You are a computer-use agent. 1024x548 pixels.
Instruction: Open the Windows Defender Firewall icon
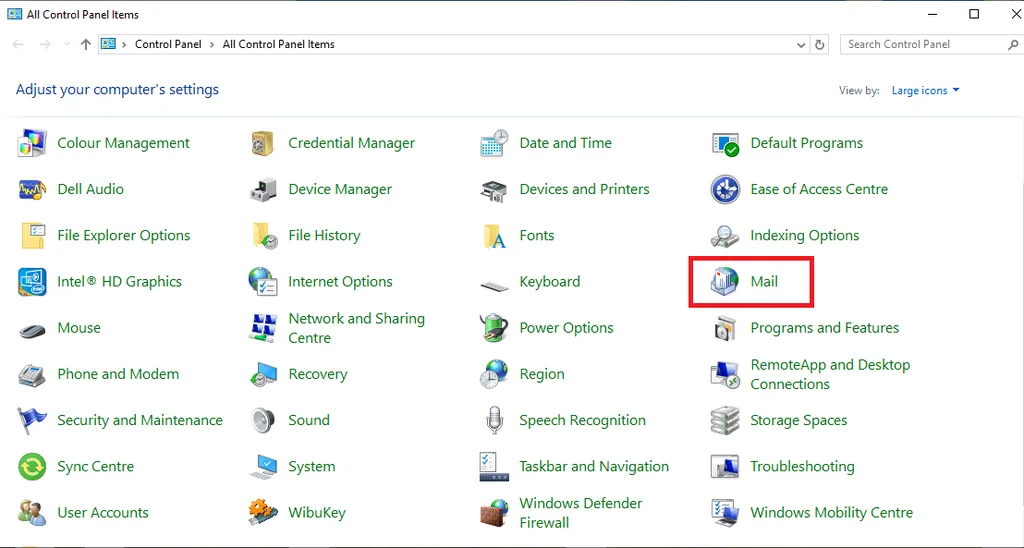[x=494, y=513]
